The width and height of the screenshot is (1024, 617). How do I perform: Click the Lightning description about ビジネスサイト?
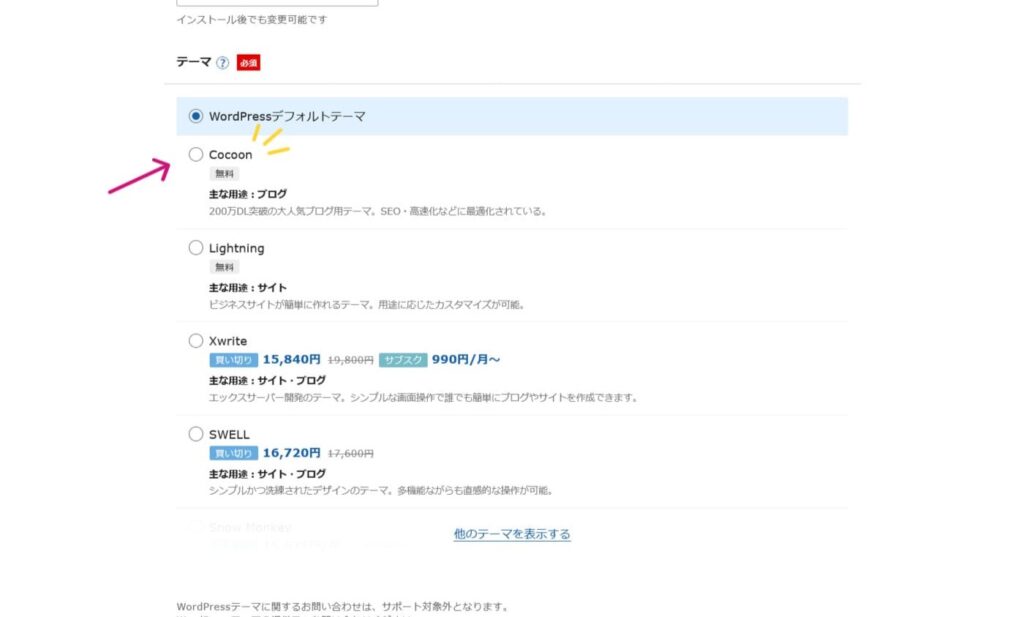click(x=368, y=305)
